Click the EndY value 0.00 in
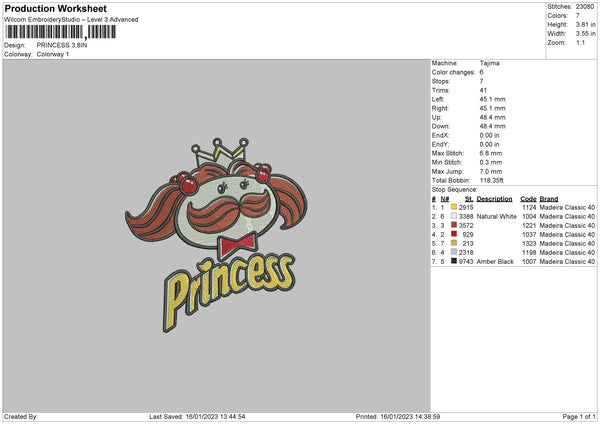 [x=489, y=144]
